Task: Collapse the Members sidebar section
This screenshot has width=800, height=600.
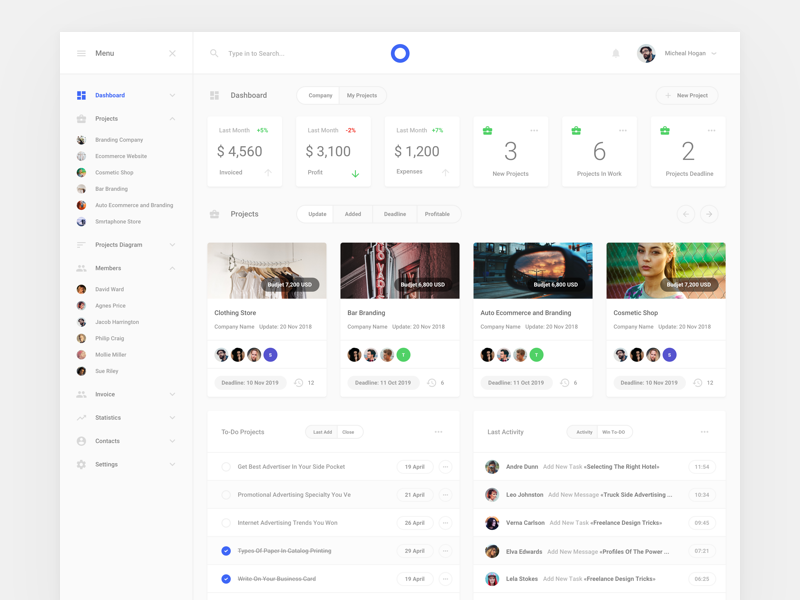Action: (x=172, y=268)
